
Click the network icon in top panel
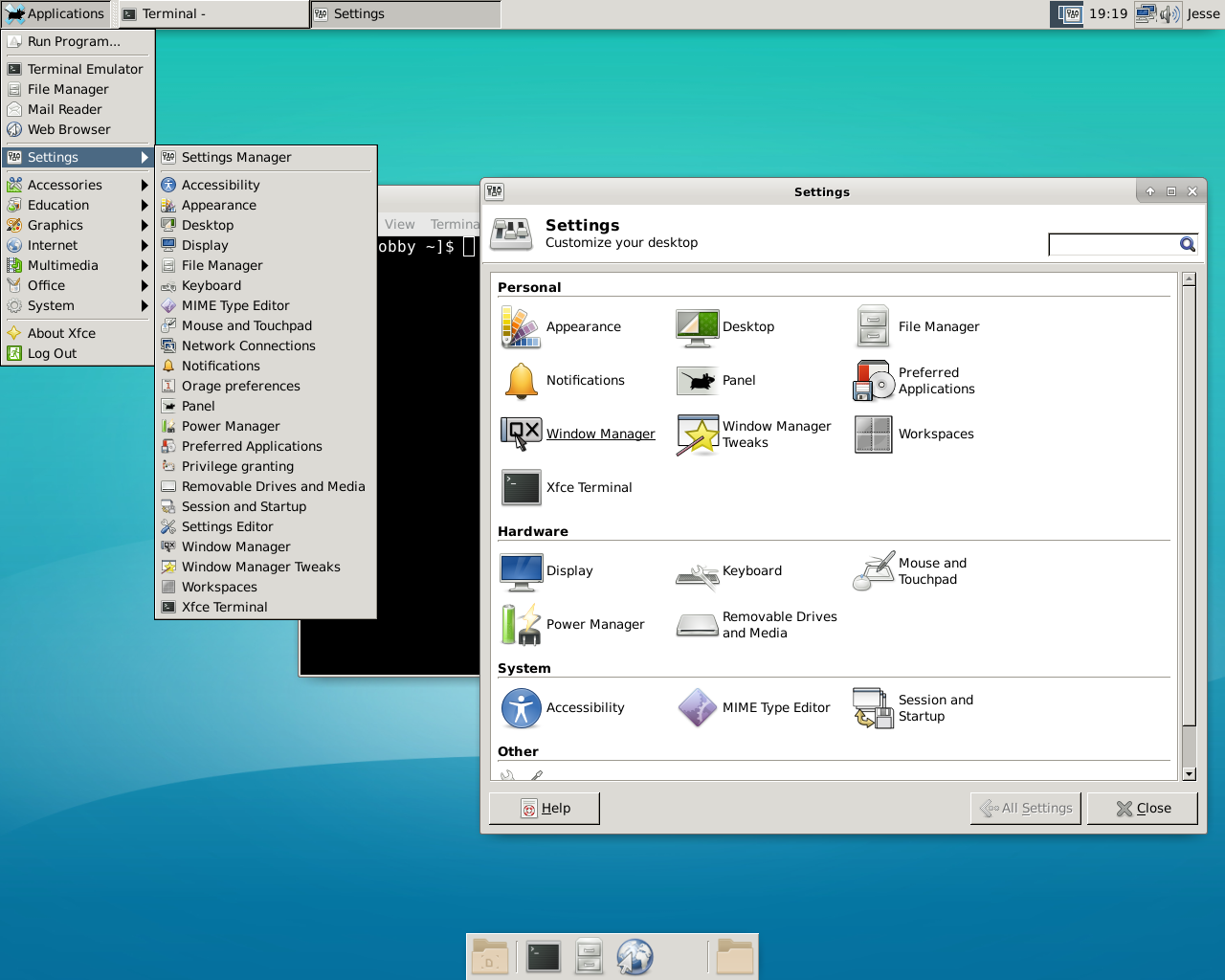[1146, 14]
